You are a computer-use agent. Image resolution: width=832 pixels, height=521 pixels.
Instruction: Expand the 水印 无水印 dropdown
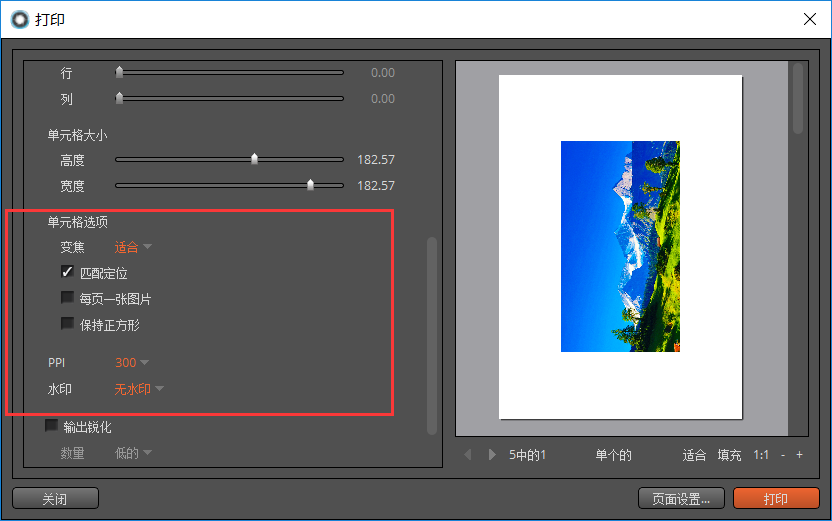(x=139, y=389)
